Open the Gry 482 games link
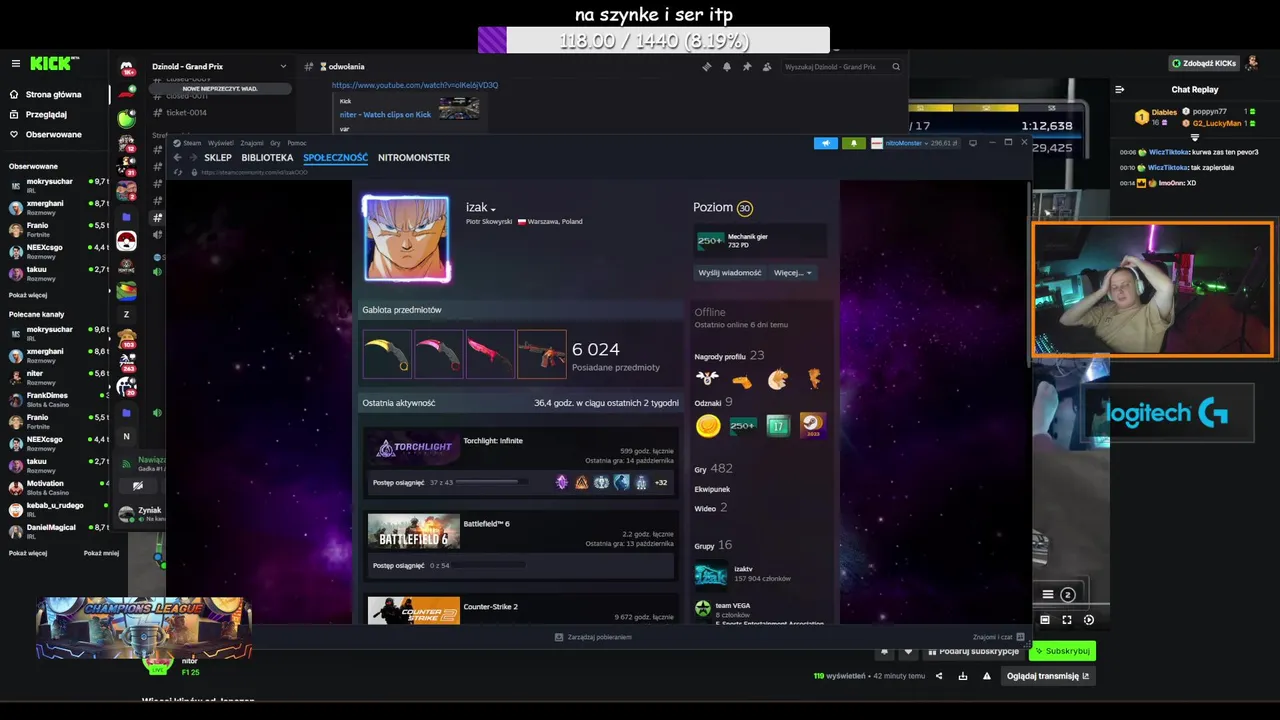The image size is (1280, 720). coord(714,468)
